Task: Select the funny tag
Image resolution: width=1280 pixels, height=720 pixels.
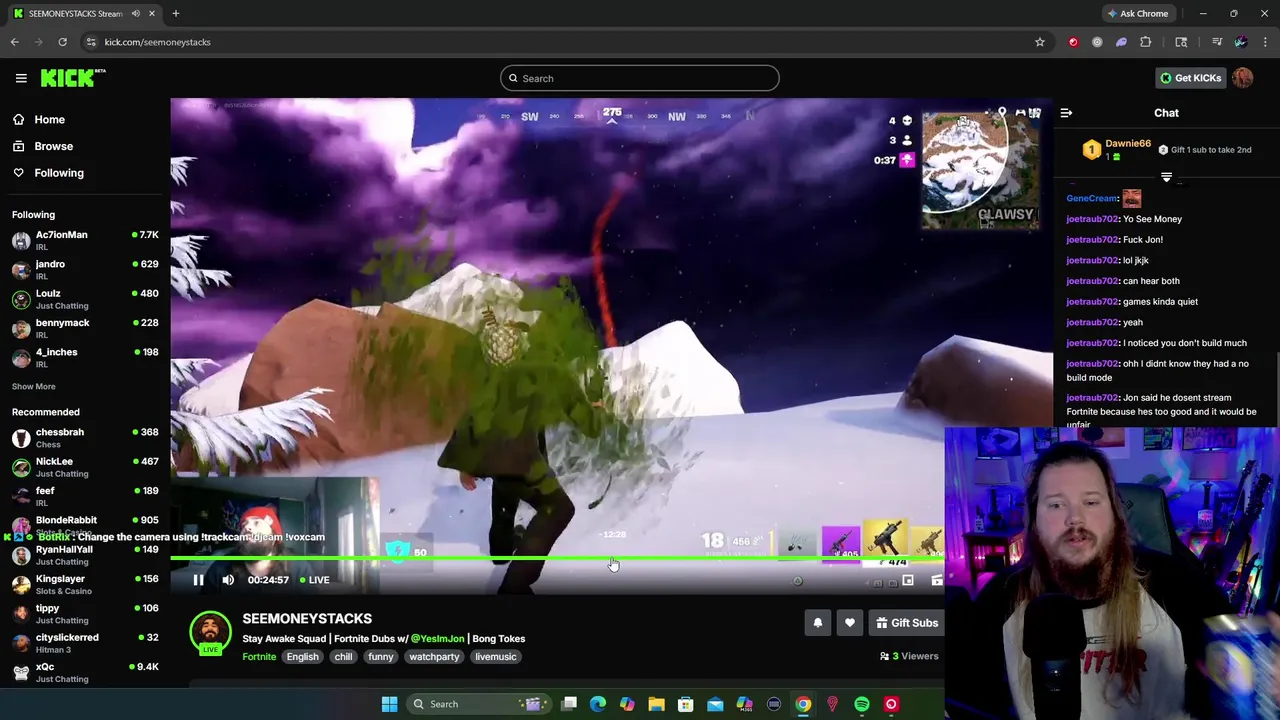Action: pyautogui.click(x=380, y=657)
